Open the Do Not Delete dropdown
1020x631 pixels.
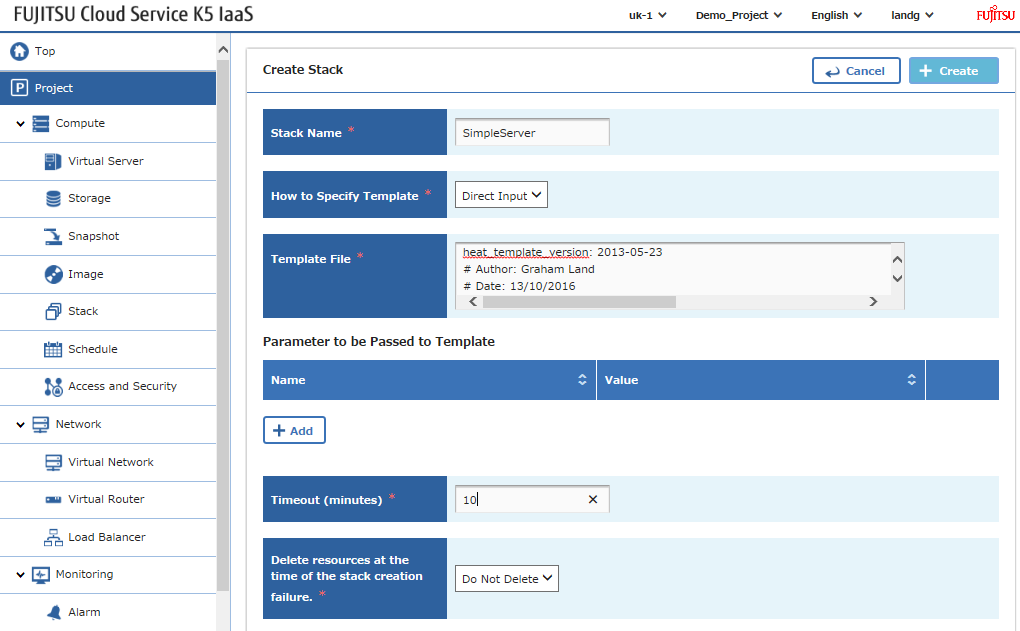click(x=507, y=578)
